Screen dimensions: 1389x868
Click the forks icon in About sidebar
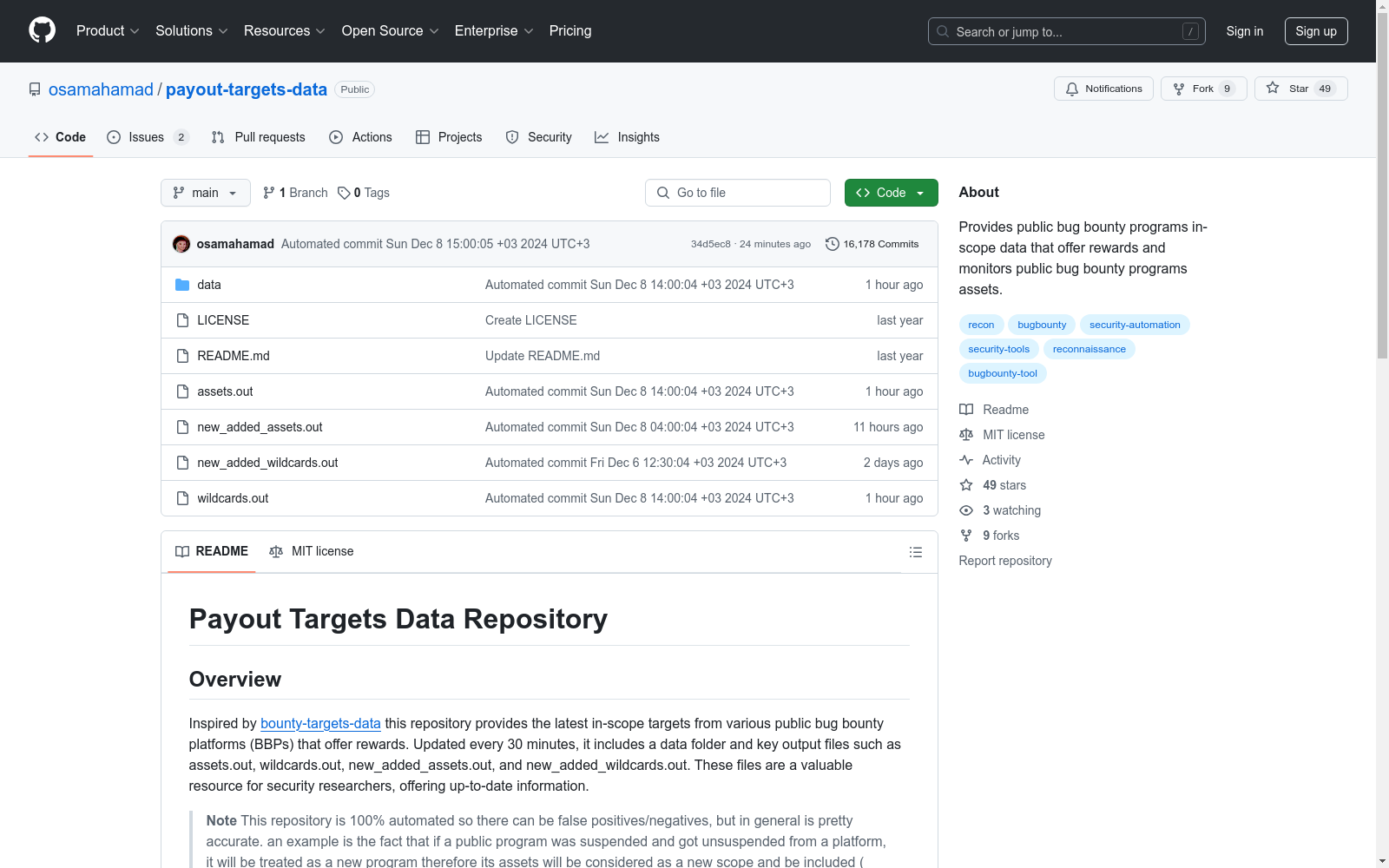(x=966, y=536)
